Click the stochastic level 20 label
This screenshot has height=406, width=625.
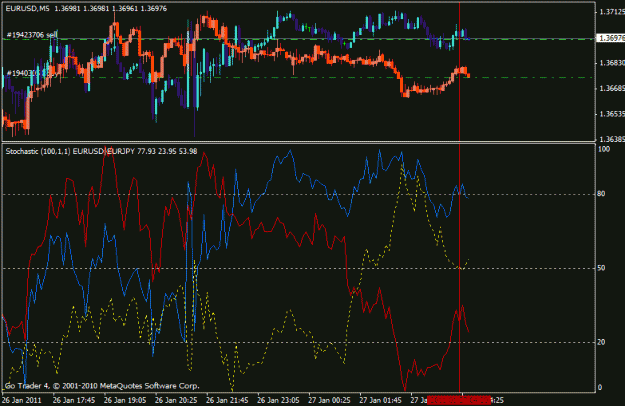coord(601,342)
